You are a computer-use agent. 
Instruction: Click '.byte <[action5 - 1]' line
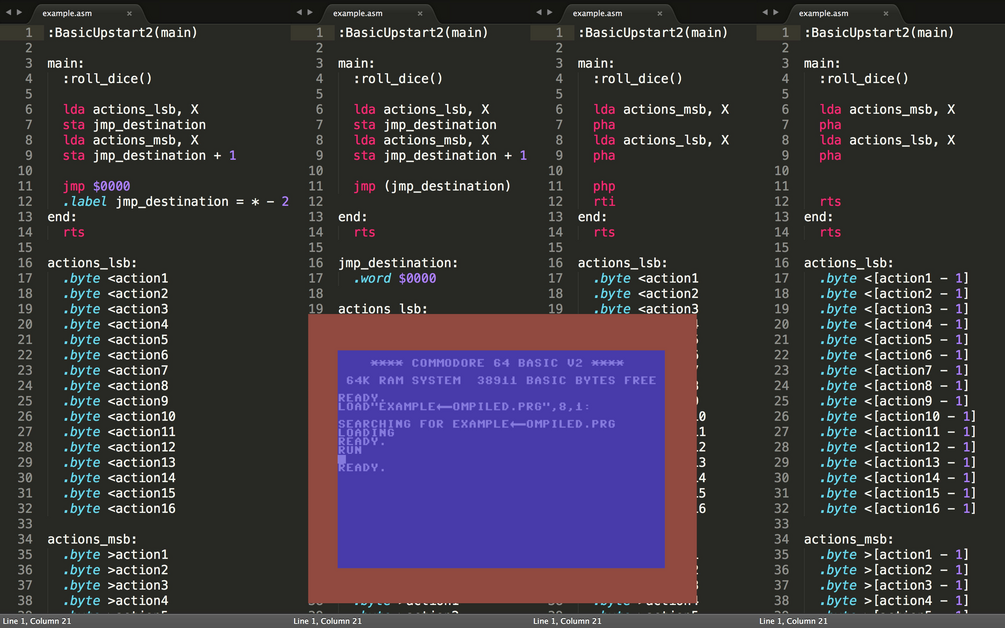coord(893,340)
